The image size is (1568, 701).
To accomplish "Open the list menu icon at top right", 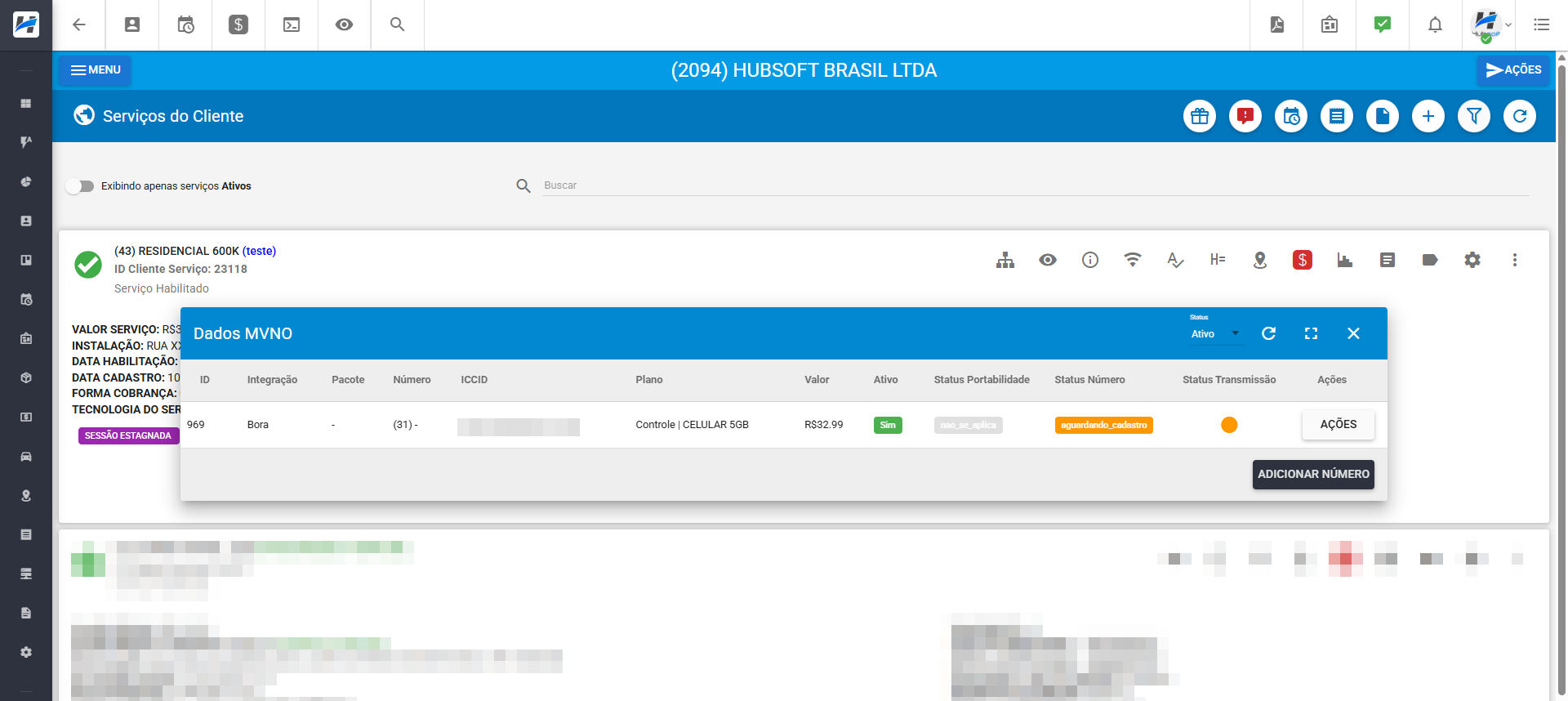I will (x=1542, y=25).
